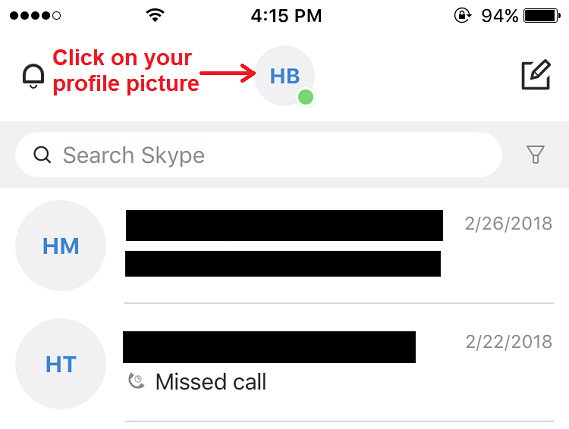
Task: Select the redacted HT chat name
Action: (x=269, y=347)
